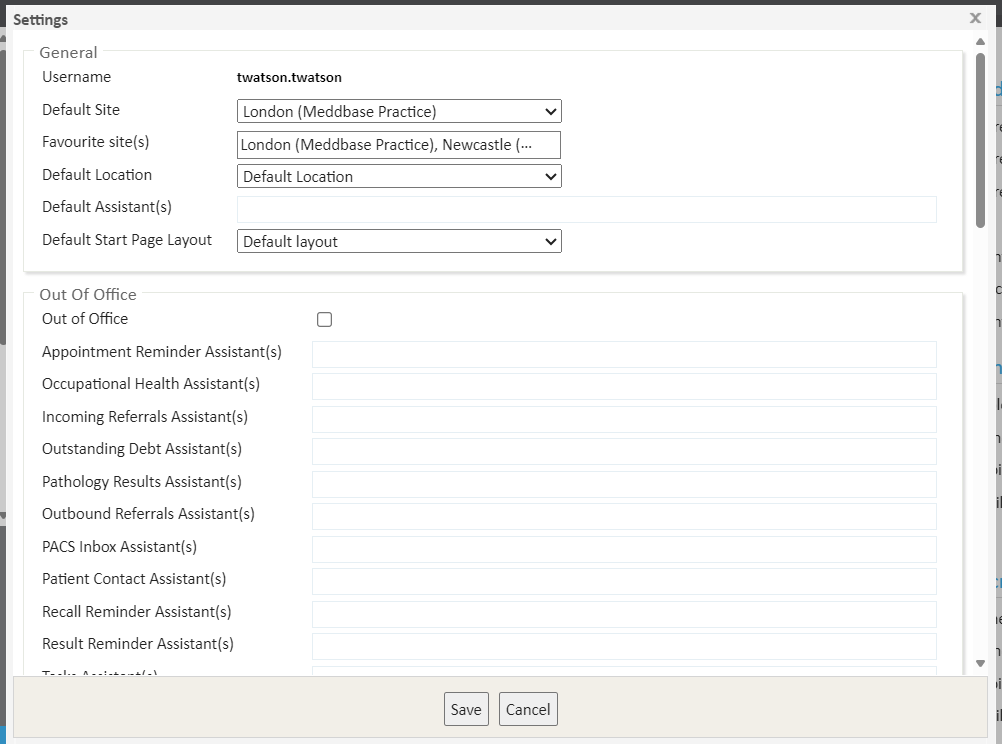Close the Settings dialog with X
1002x744 pixels.
click(x=975, y=18)
